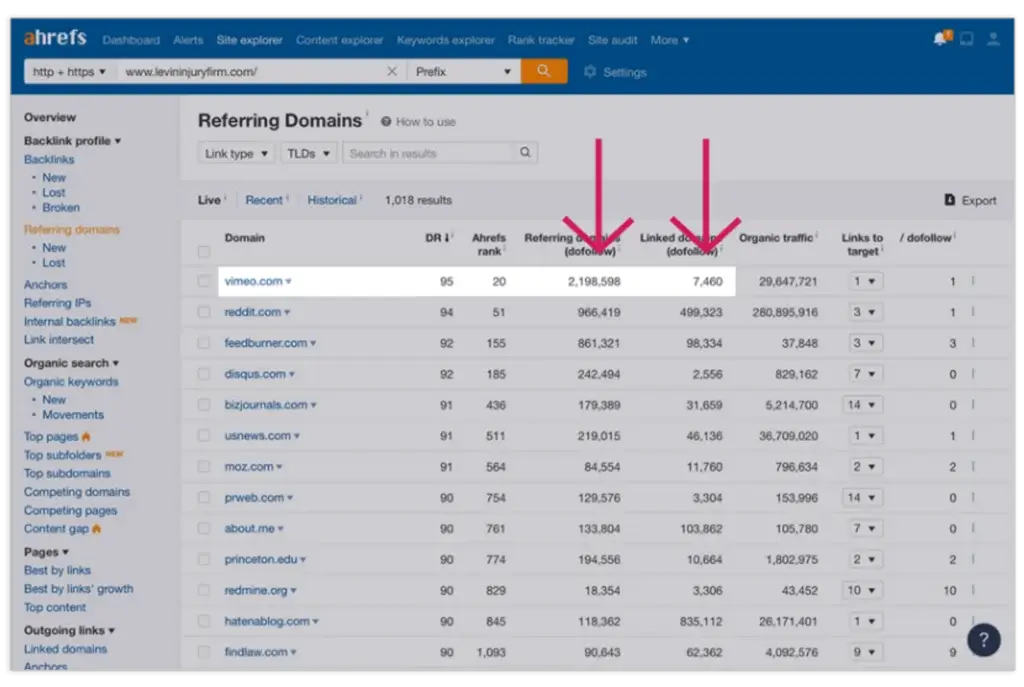Check the reddit.com row checkbox
This screenshot has width=1024, height=687.
(x=204, y=312)
